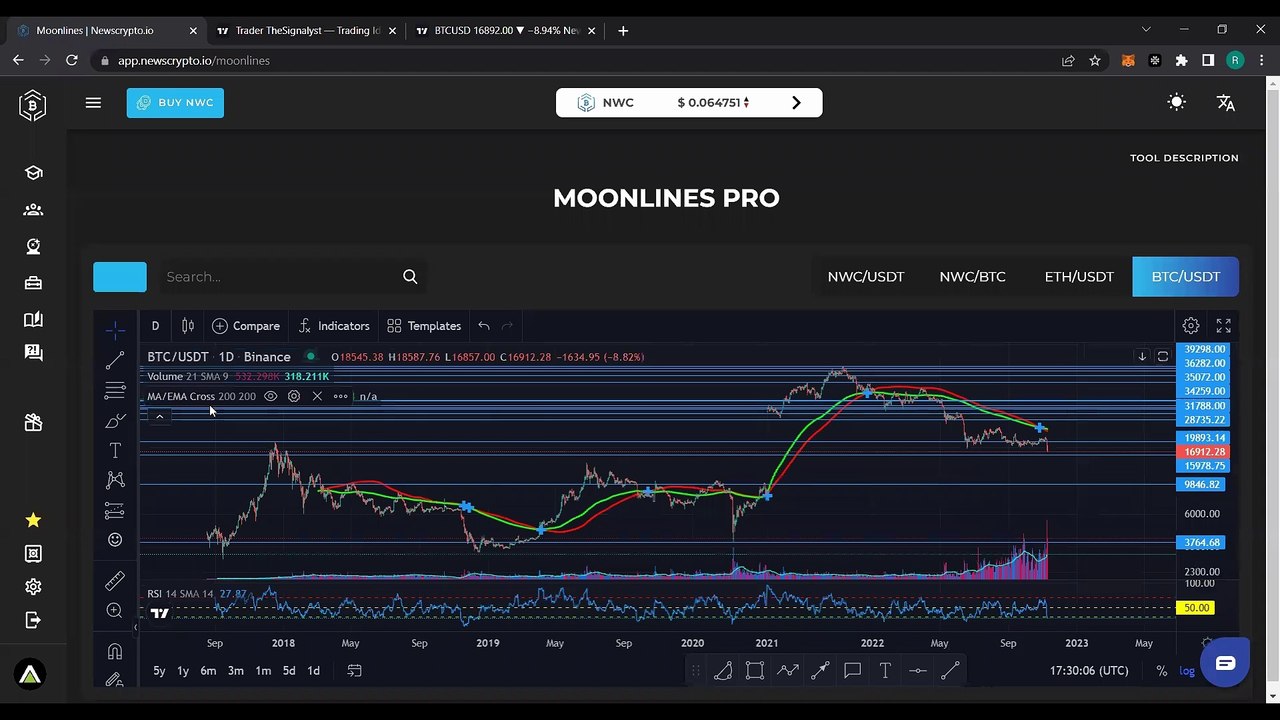Open timezone selector showing 17:30:06 (UTC)
Image resolution: width=1280 pixels, height=720 pixels.
[1089, 671]
